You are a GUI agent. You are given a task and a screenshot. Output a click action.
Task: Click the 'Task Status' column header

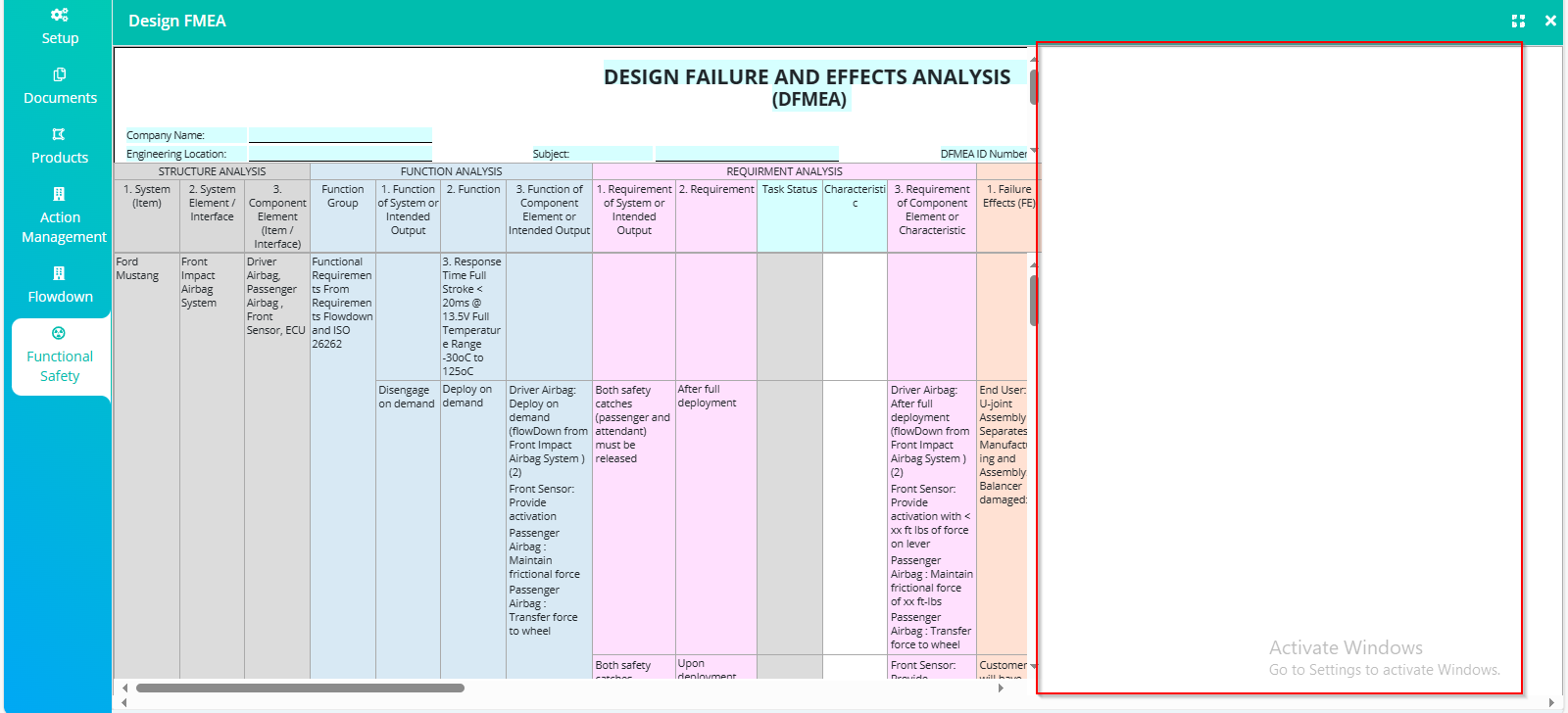790,215
